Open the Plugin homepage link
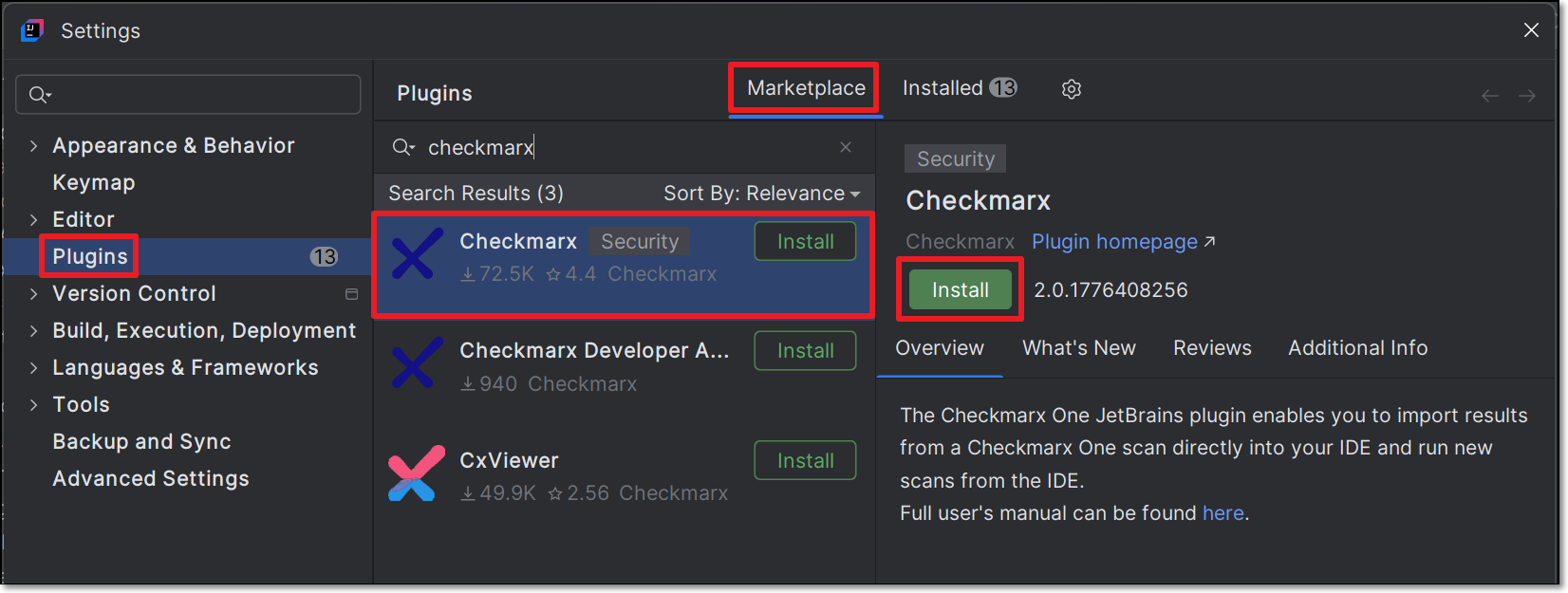1568x593 pixels. (1124, 242)
